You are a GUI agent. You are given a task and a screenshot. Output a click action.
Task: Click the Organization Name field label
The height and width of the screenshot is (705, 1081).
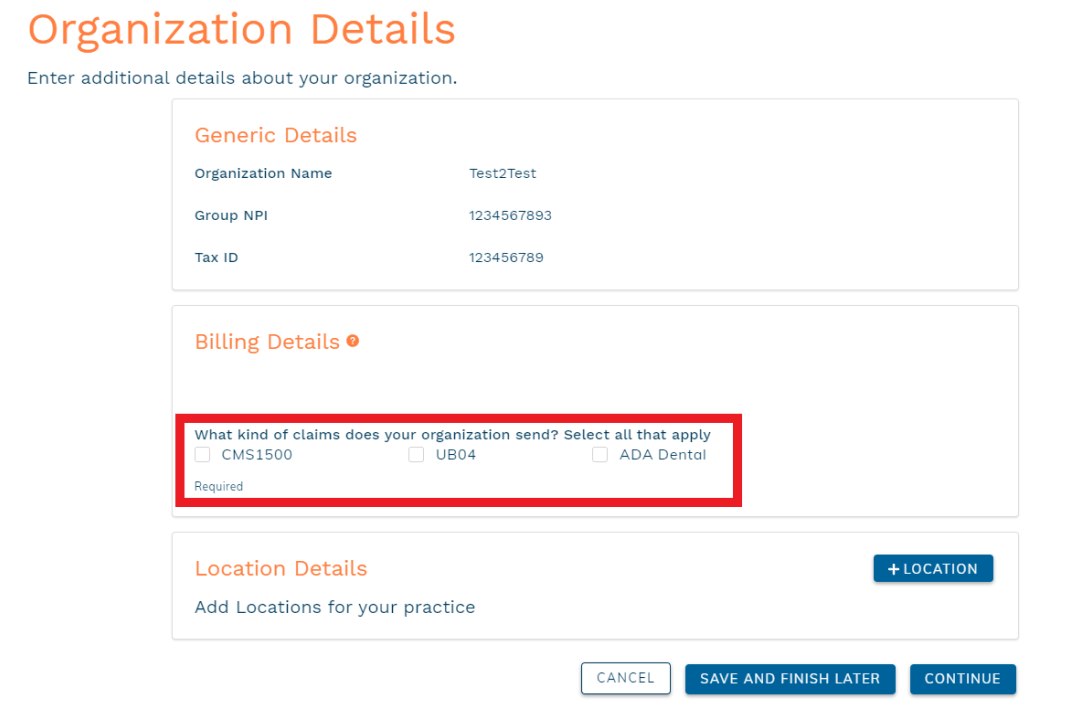tap(263, 173)
